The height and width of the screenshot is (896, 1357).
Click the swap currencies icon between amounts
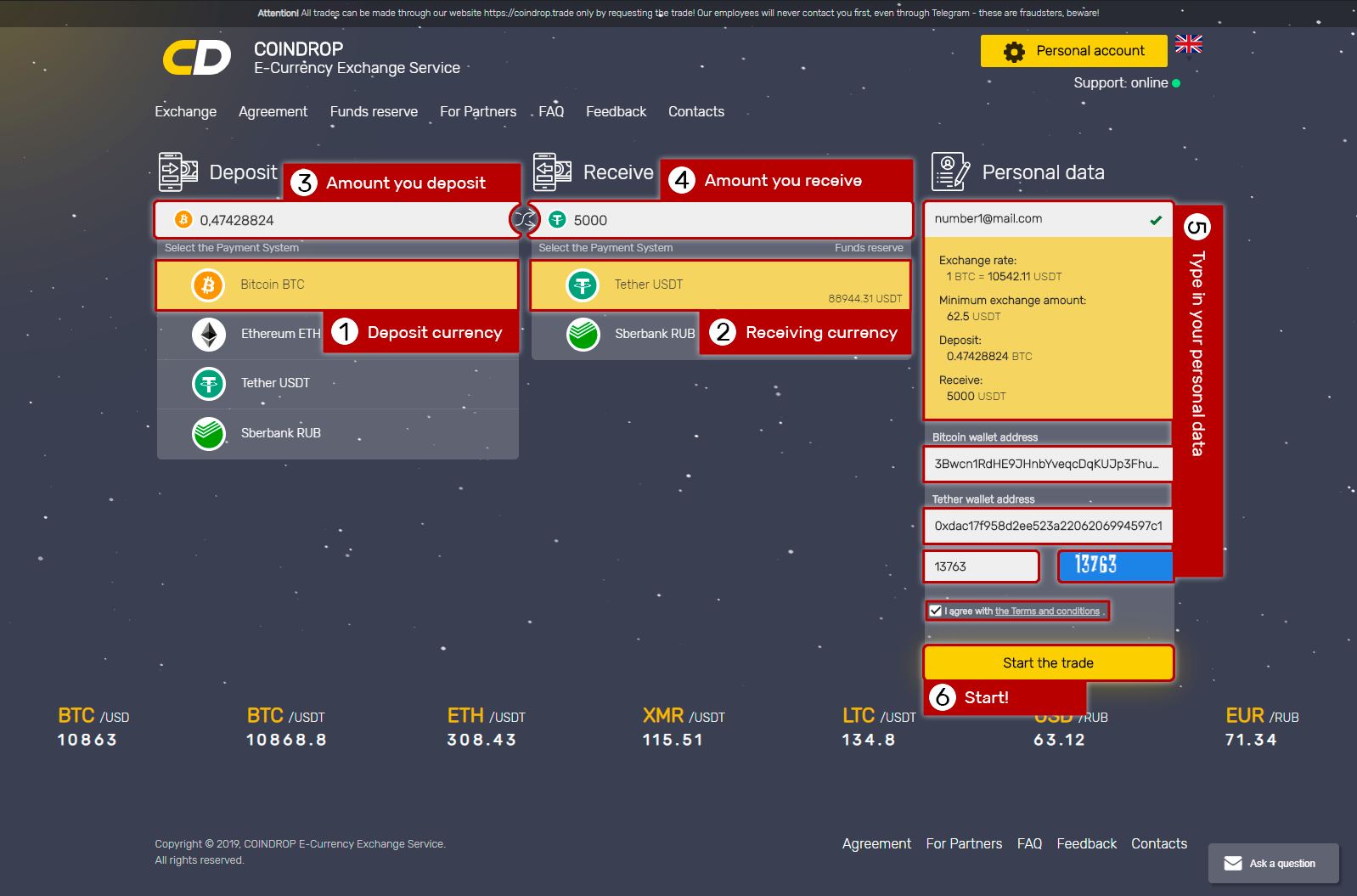tap(525, 220)
